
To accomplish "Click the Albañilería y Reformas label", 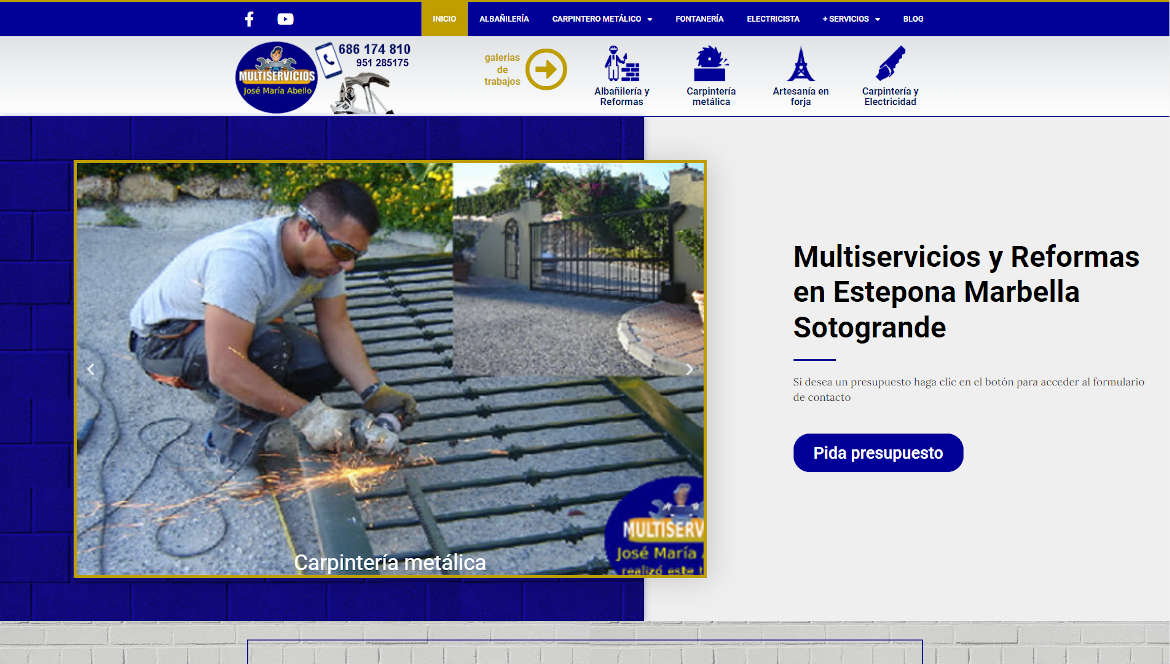I will pos(622,96).
